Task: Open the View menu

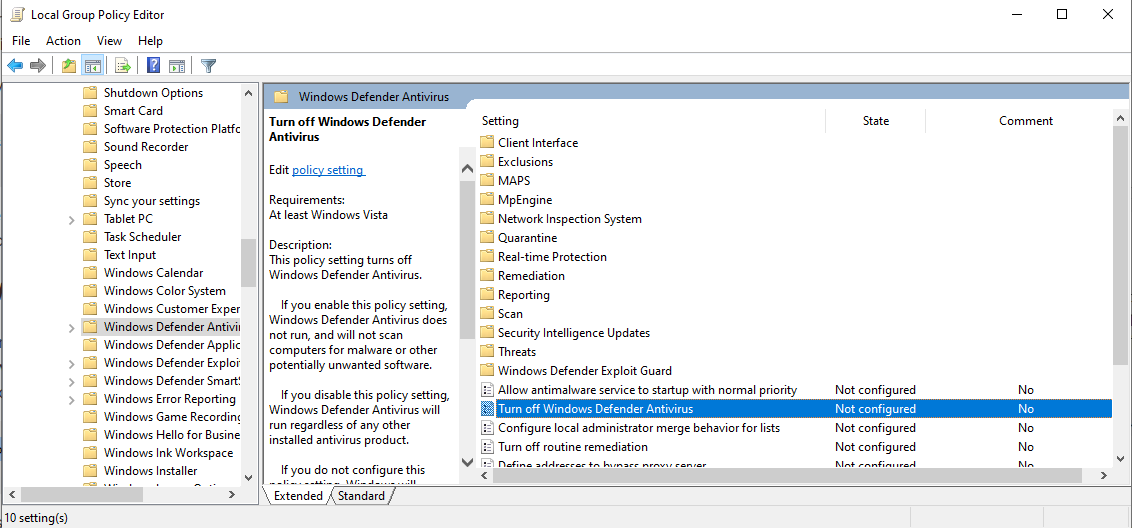Action: coord(109,41)
